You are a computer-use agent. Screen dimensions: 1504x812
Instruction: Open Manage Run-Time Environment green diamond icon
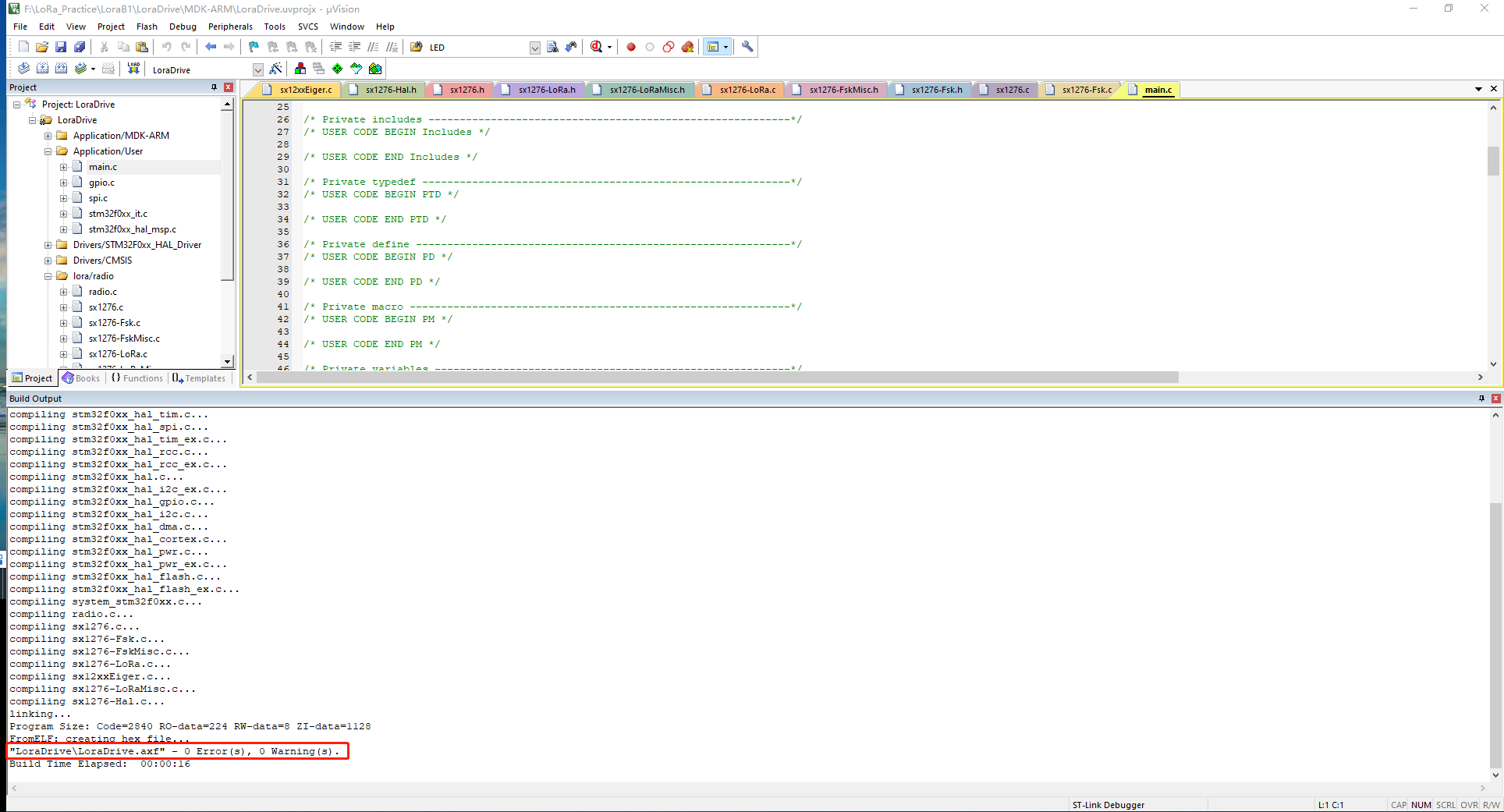[338, 69]
